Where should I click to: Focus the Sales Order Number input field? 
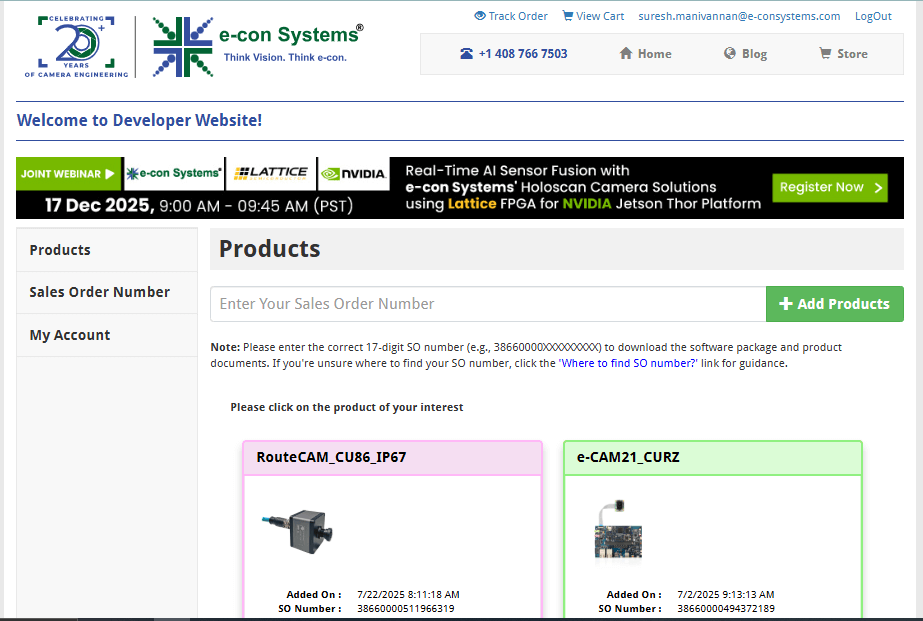tap(488, 304)
